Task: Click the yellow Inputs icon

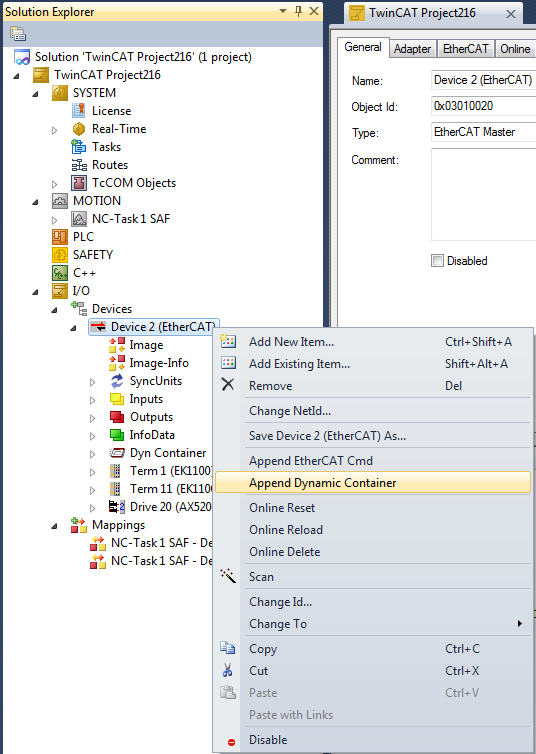Action: click(x=117, y=399)
